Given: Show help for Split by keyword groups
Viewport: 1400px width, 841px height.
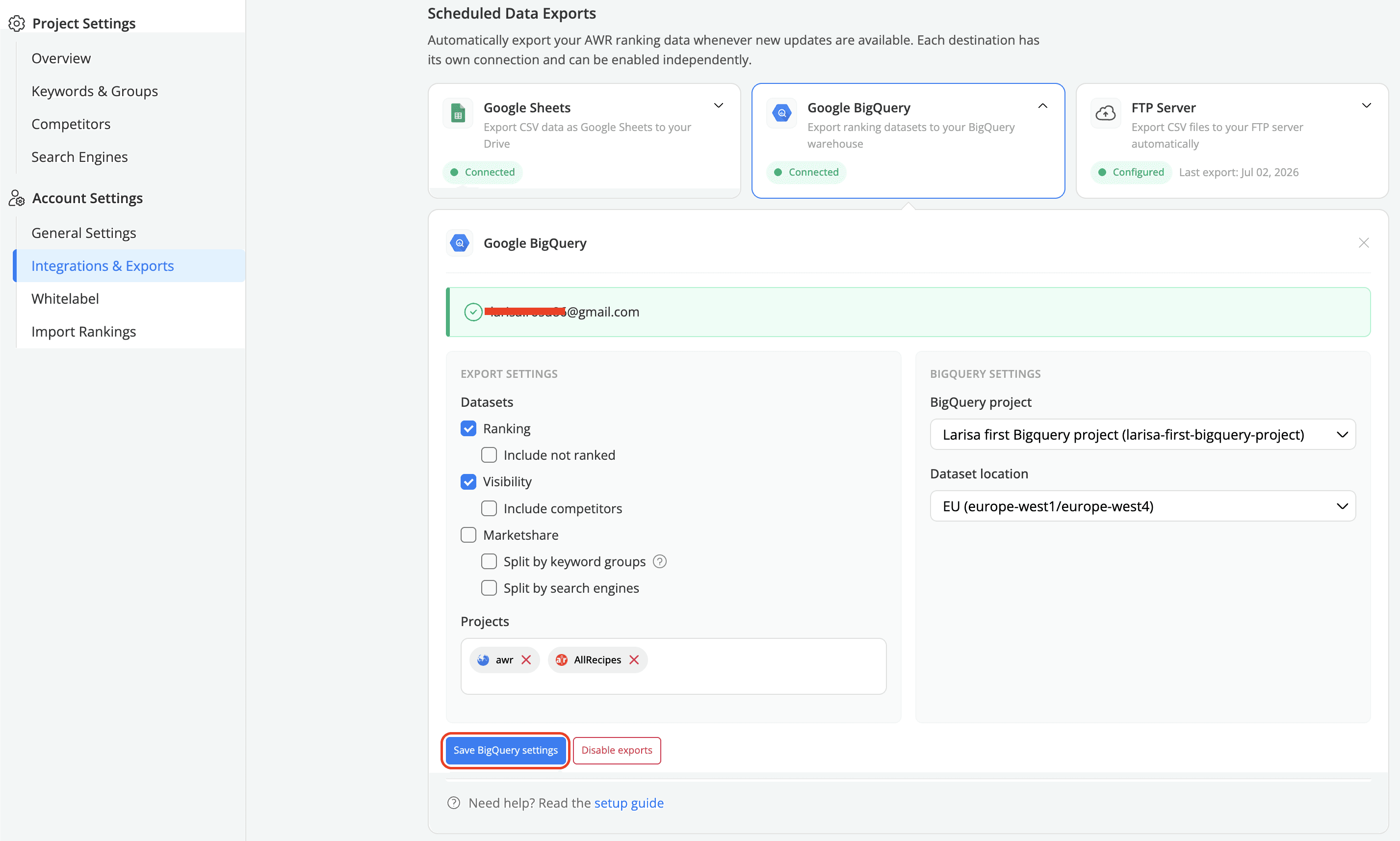Looking at the screenshot, I should pyautogui.click(x=659, y=562).
